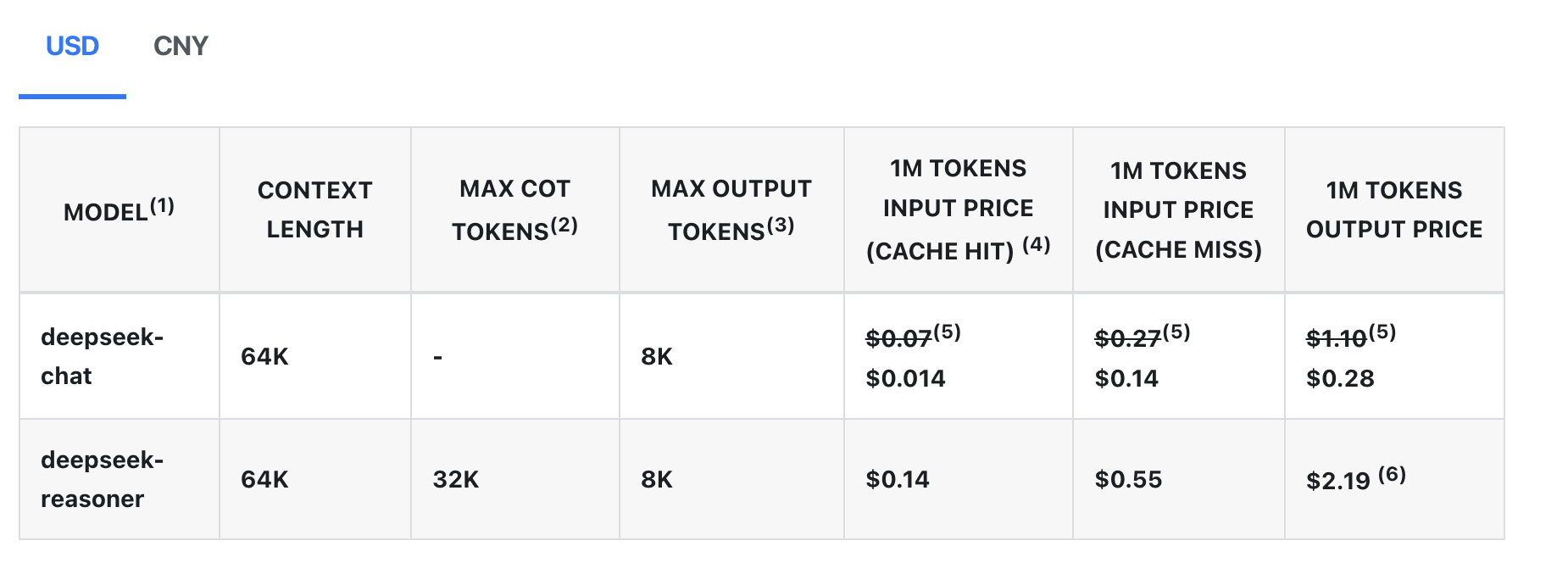Click the CACHE HIT input price header
Screen dimensions: 1568x563
pyautogui.click(x=958, y=209)
